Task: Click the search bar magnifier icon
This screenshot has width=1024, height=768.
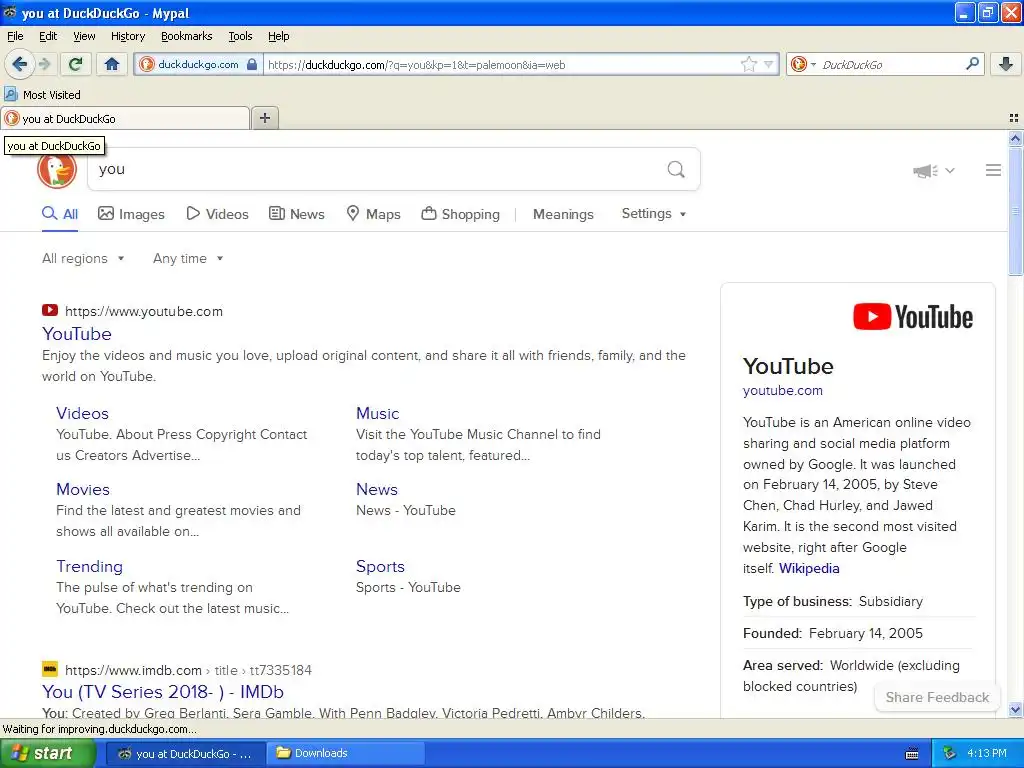Action: [x=972, y=64]
